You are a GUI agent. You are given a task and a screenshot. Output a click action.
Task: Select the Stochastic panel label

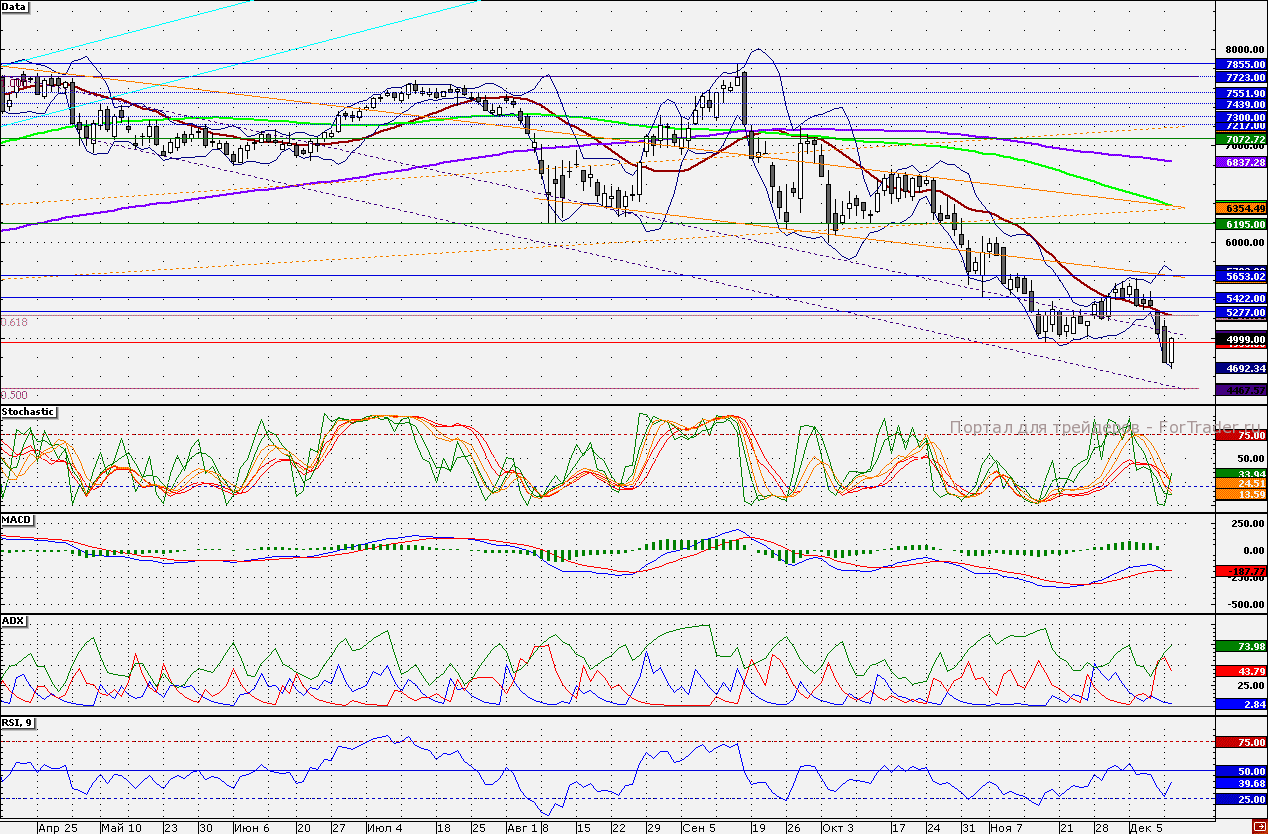coord(28,412)
